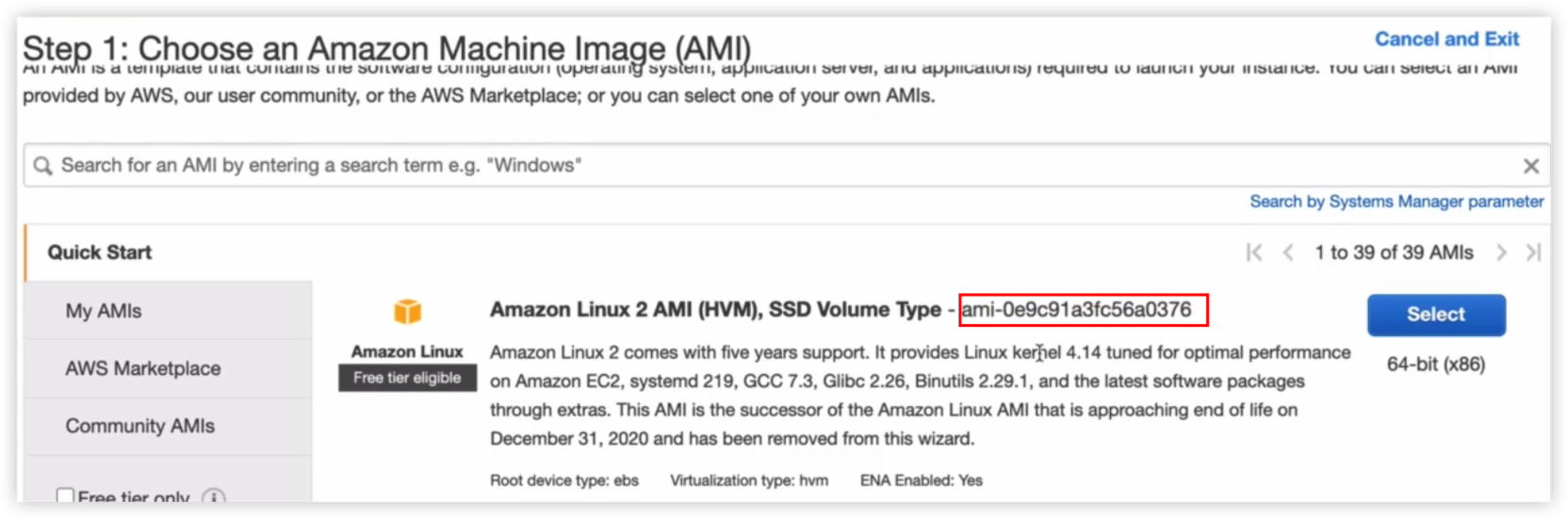The image size is (1568, 519).
Task: Focus the AMI search input field
Action: coord(754,166)
